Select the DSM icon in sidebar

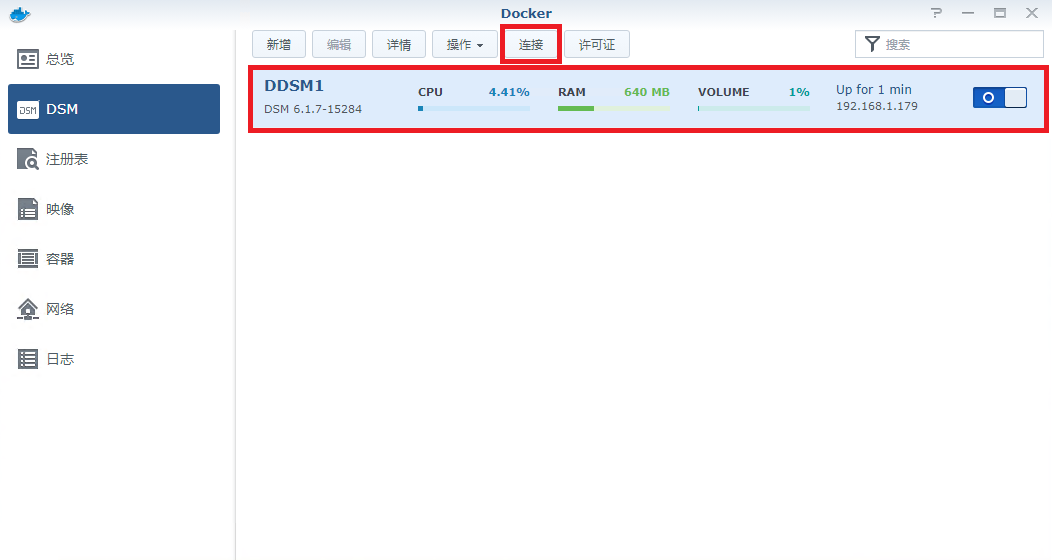click(x=28, y=109)
